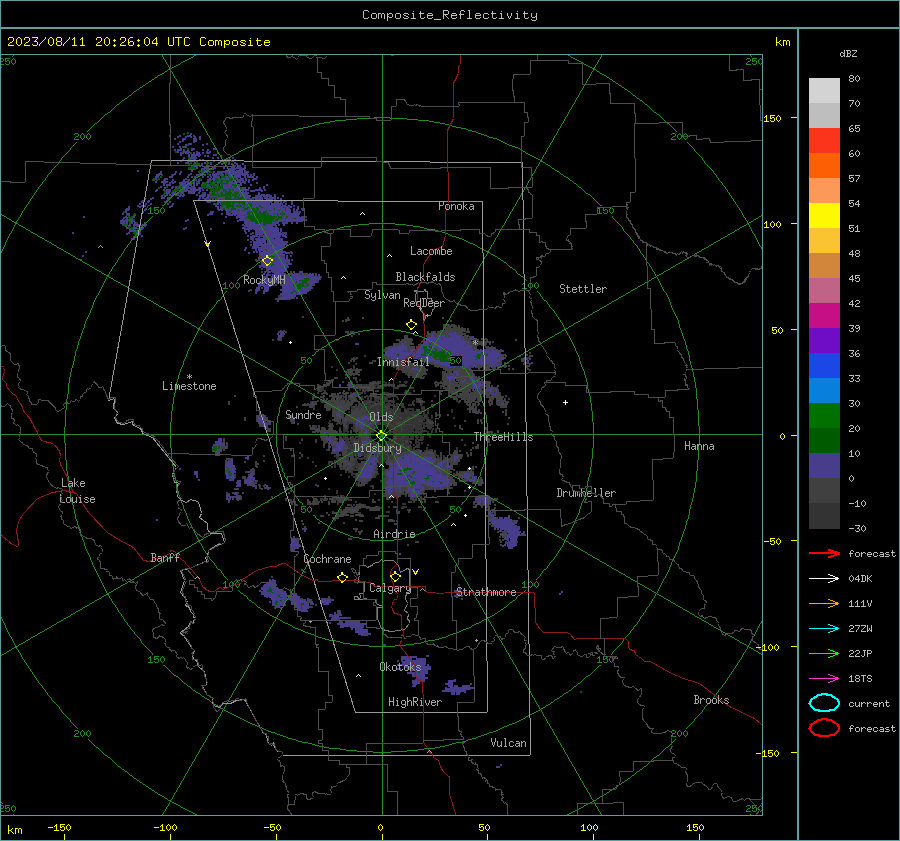Click the green 22JP arrow icon
This screenshot has height=841, width=900.
[824, 653]
